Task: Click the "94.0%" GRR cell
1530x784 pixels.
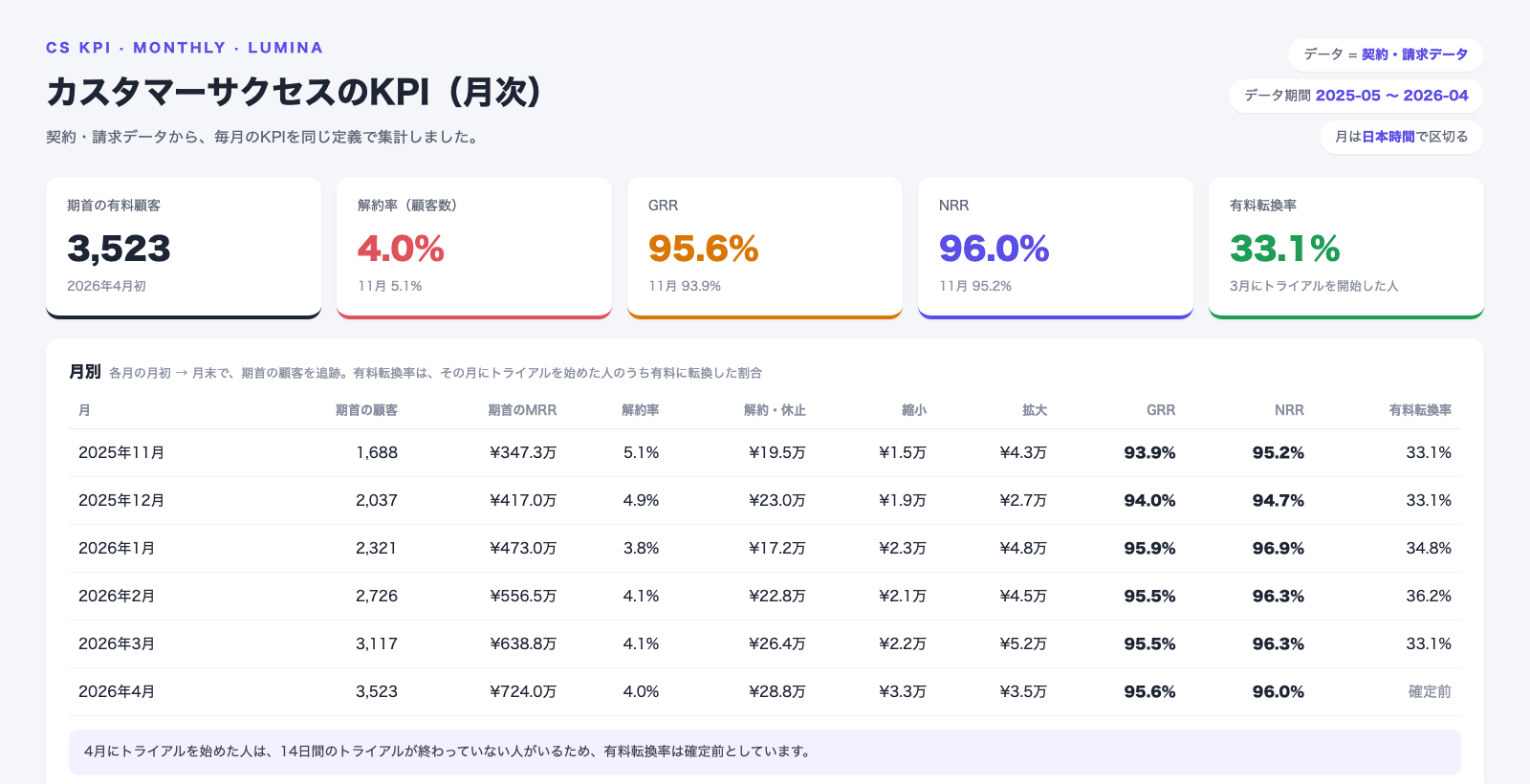Action: 1149,500
